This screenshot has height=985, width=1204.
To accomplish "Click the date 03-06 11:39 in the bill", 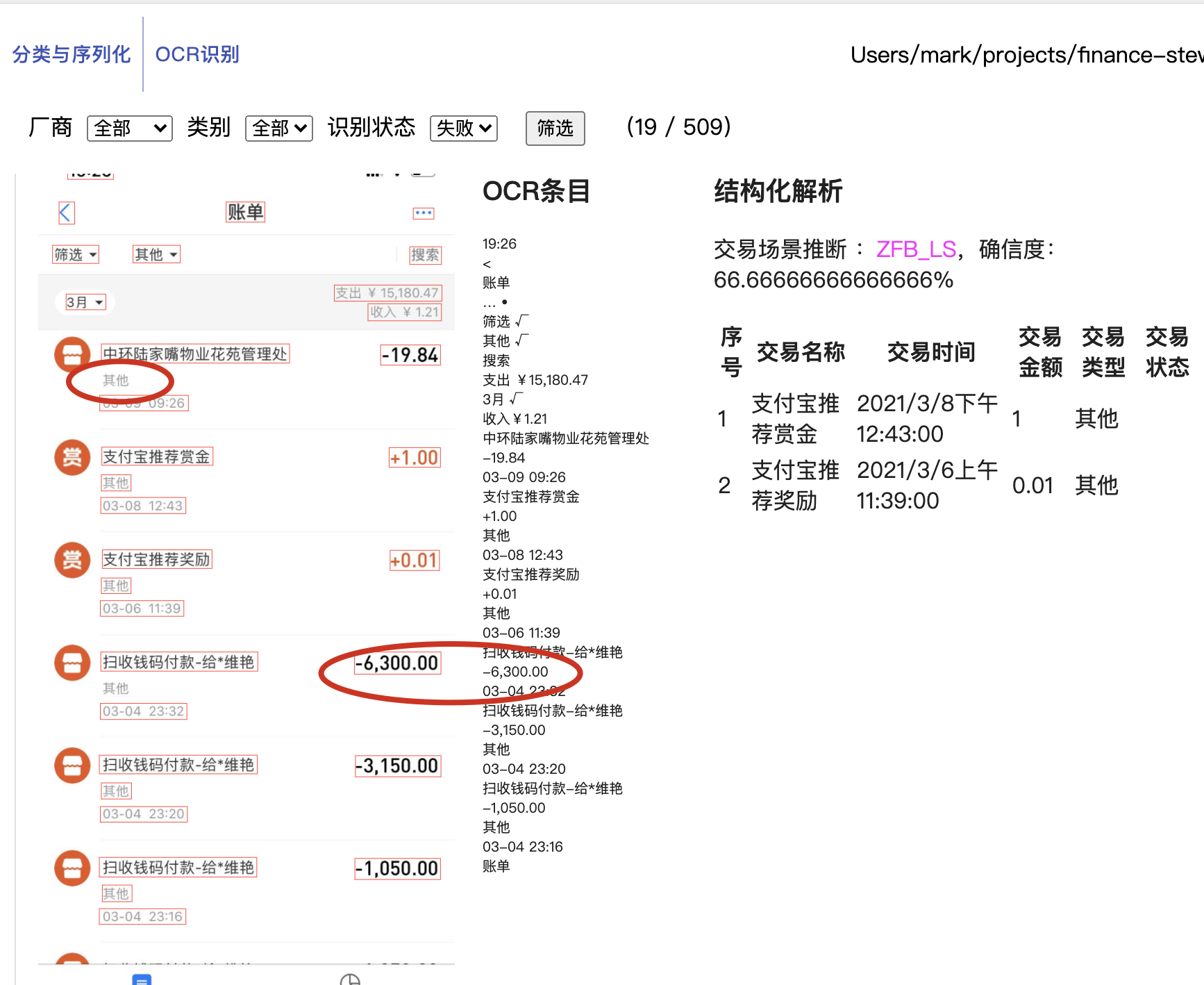I will [x=142, y=609].
